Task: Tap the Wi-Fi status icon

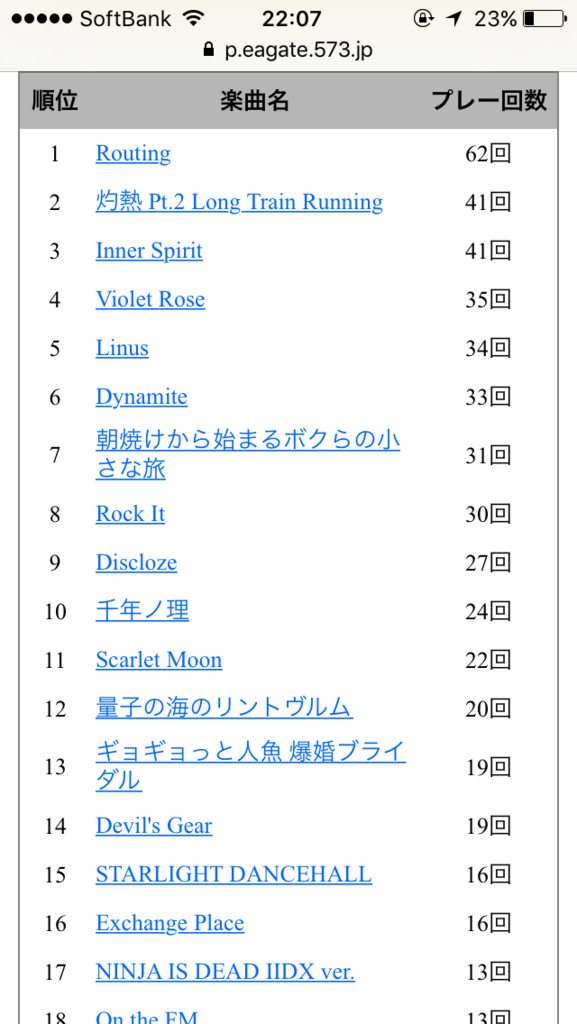Action: (x=194, y=18)
